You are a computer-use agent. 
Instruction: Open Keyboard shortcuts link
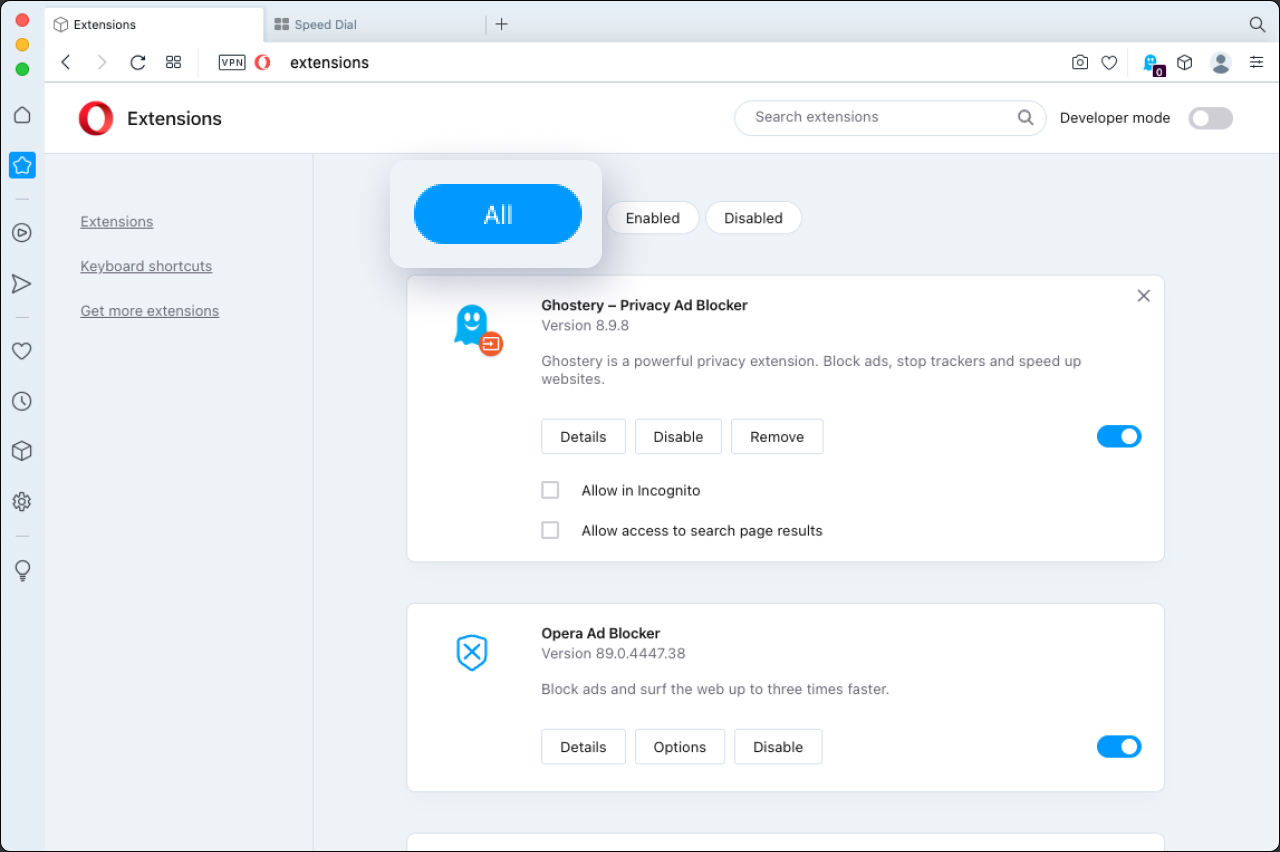coord(146,266)
